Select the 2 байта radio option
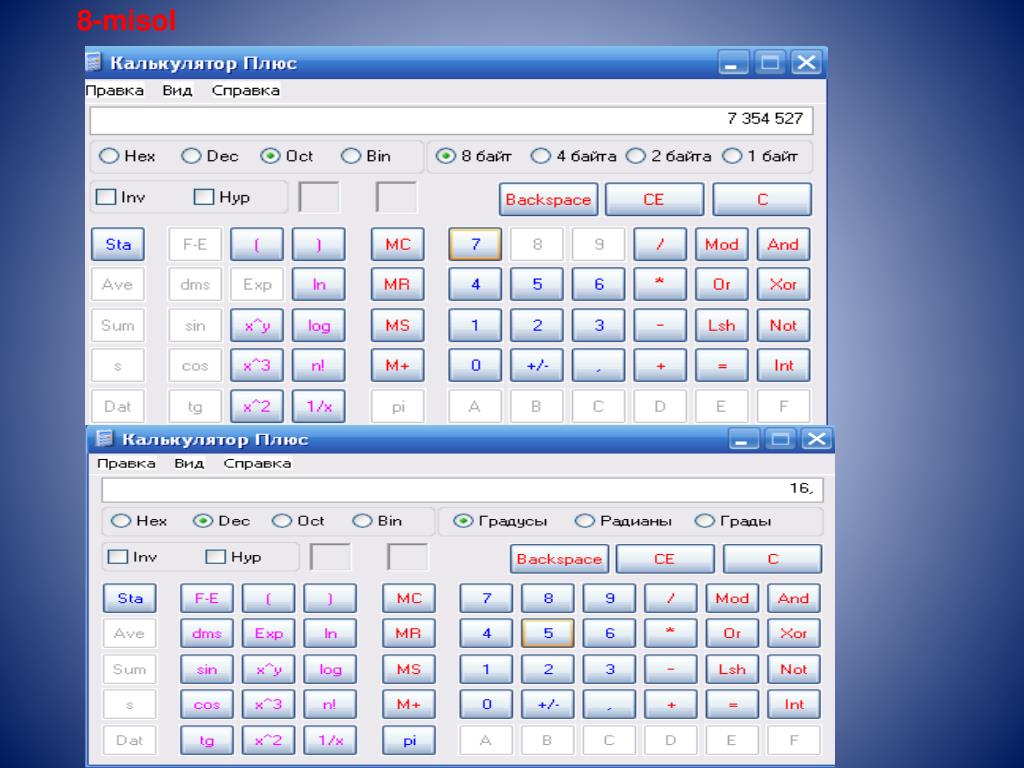This screenshot has height=768, width=1024. 635,156
